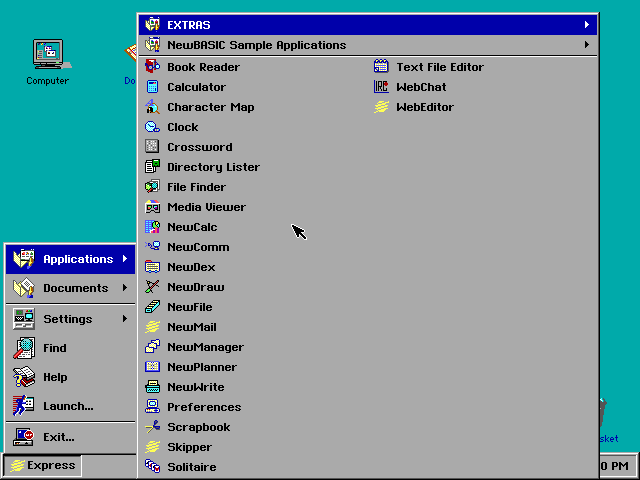Click the NewManager icon
Image resolution: width=640 pixels, height=480 pixels.
[x=152, y=347]
